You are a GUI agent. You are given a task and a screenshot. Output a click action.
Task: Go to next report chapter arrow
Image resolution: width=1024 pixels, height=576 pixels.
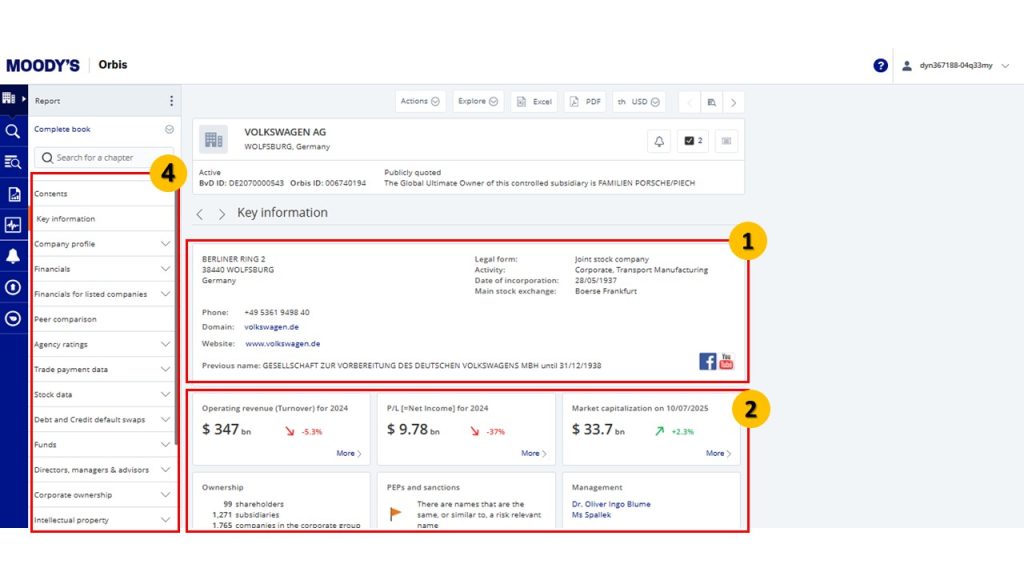tap(222, 214)
